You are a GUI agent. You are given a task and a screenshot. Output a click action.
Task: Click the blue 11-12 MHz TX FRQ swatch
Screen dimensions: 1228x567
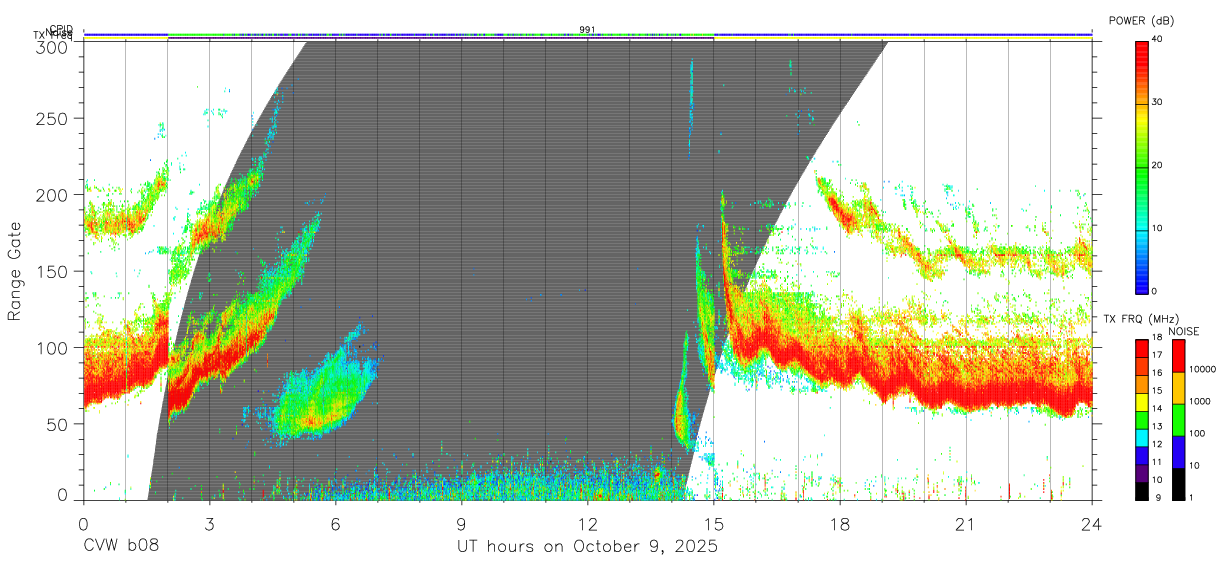pos(1142,455)
